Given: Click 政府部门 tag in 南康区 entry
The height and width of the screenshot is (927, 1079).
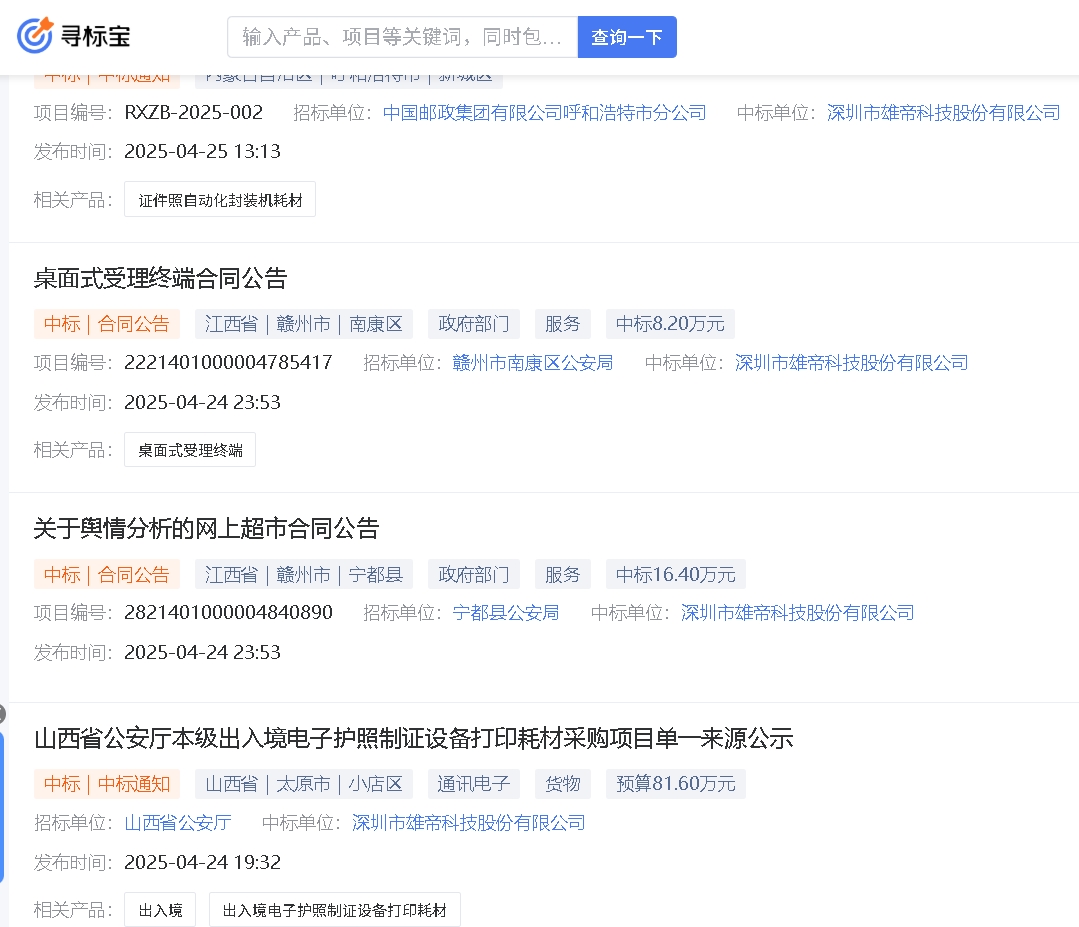Looking at the screenshot, I should click(474, 324).
